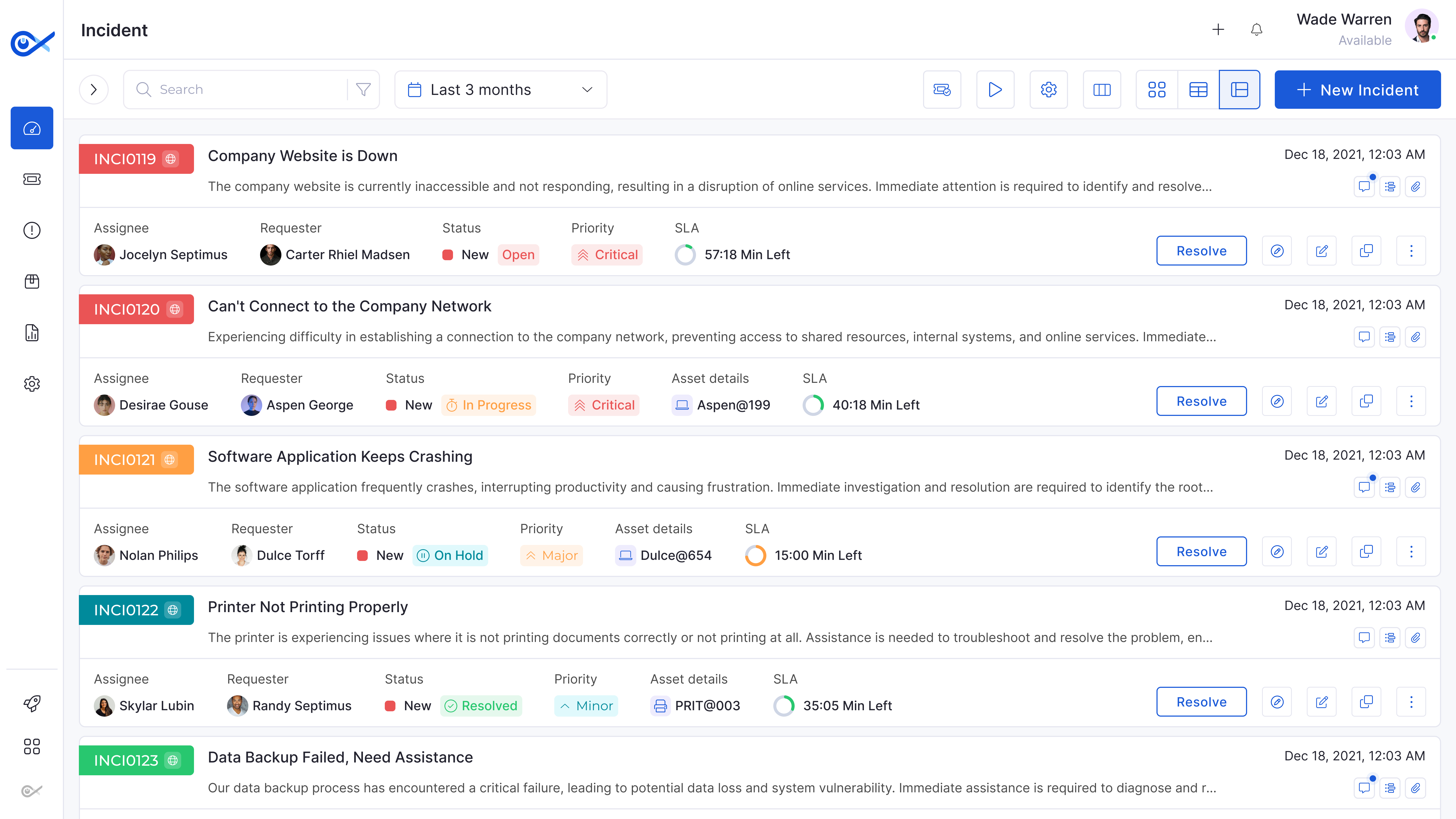The height and width of the screenshot is (819, 1456).
Task: Collapse the filter panel with the chevron arrow
Action: click(94, 89)
